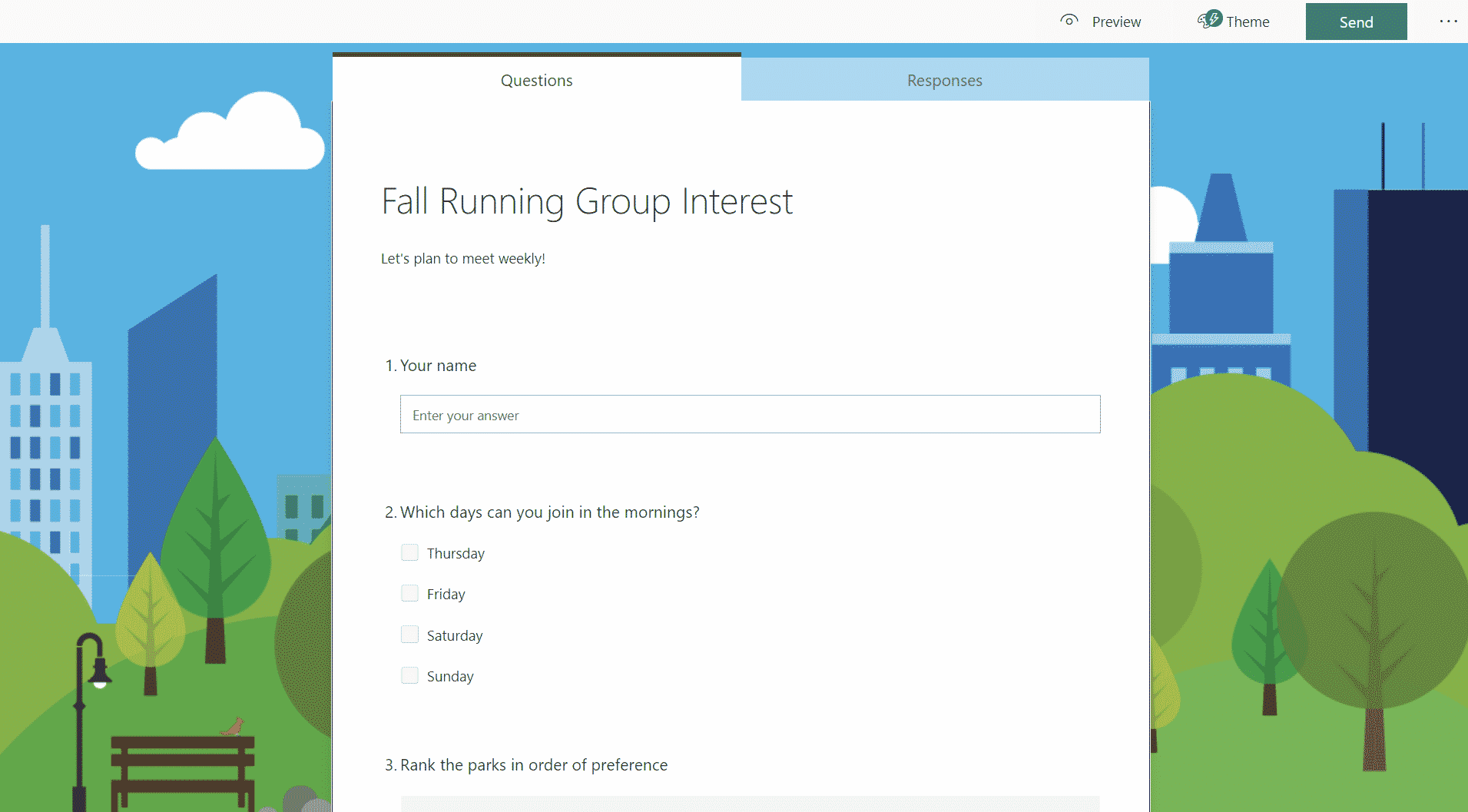The image size is (1468, 812).
Task: Select the form title 'Fall Running Group Interest'
Action: [587, 202]
